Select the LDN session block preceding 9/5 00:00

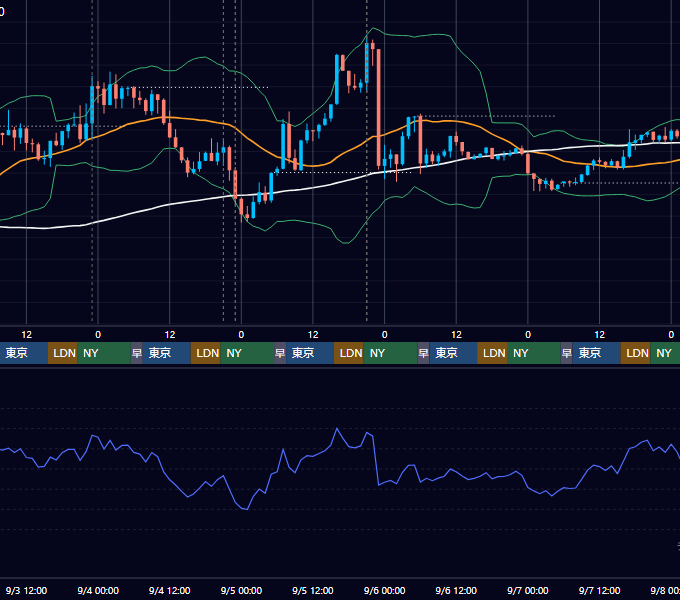[206, 353]
